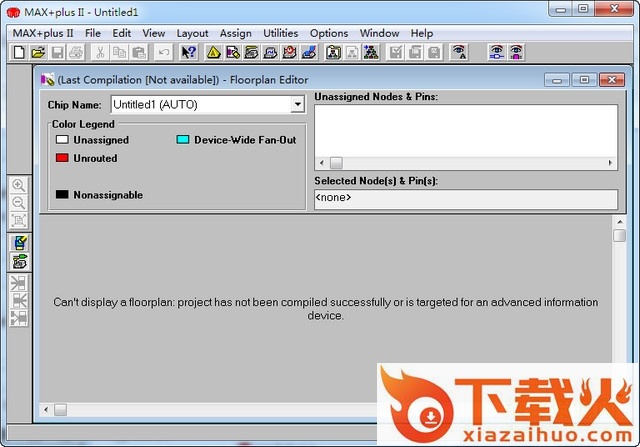The width and height of the screenshot is (640, 447).
Task: Click the Project Save & Simulate icon
Action: pyautogui.click(x=434, y=52)
